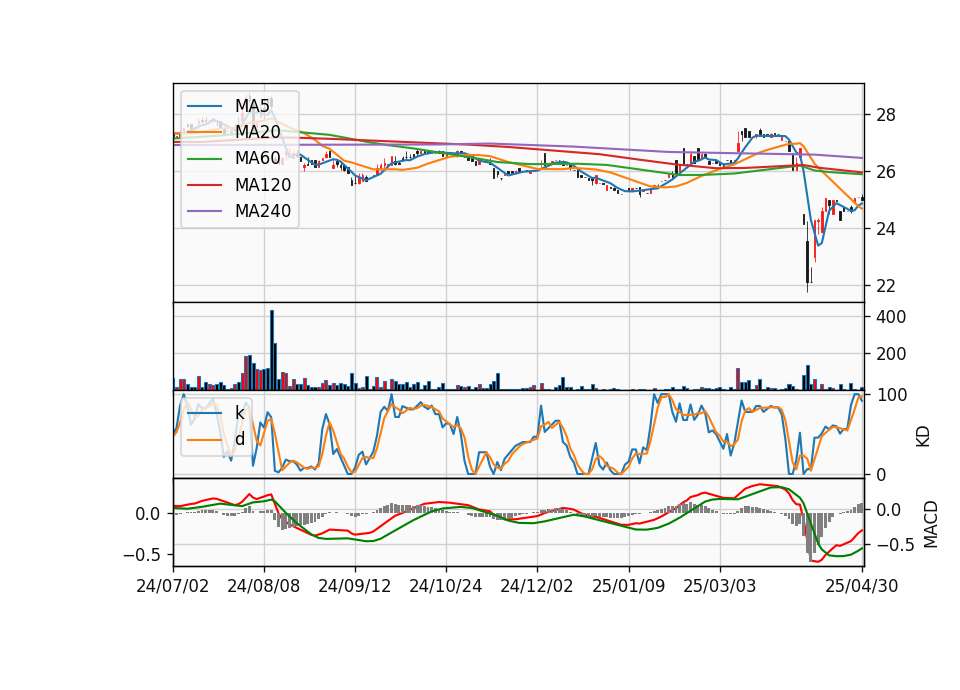Image resolution: width=960 pixels, height=690 pixels.
Task: Click the MA60 legend label
Action: pyautogui.click(x=257, y=158)
